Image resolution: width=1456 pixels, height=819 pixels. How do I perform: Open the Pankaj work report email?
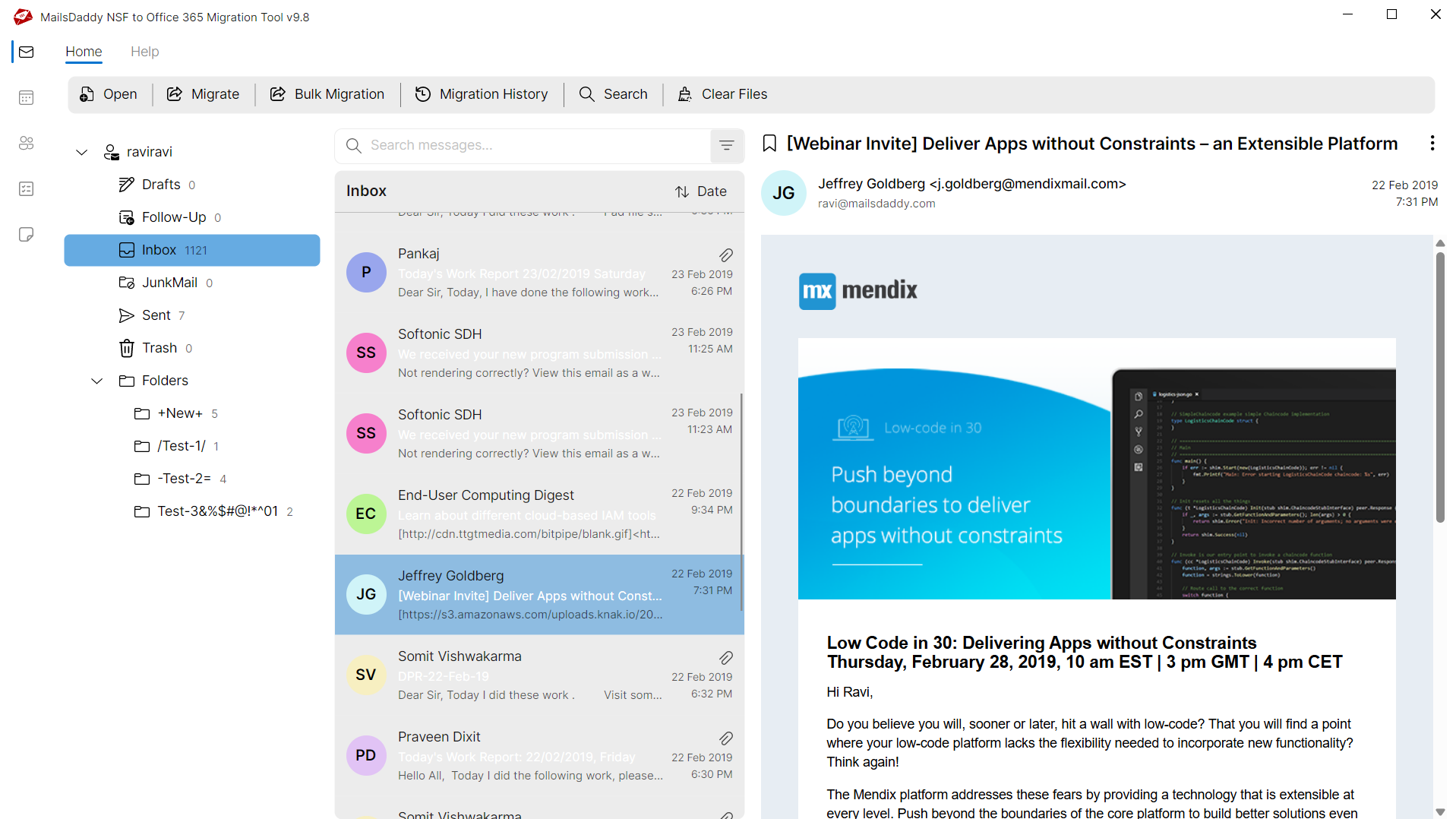(539, 273)
